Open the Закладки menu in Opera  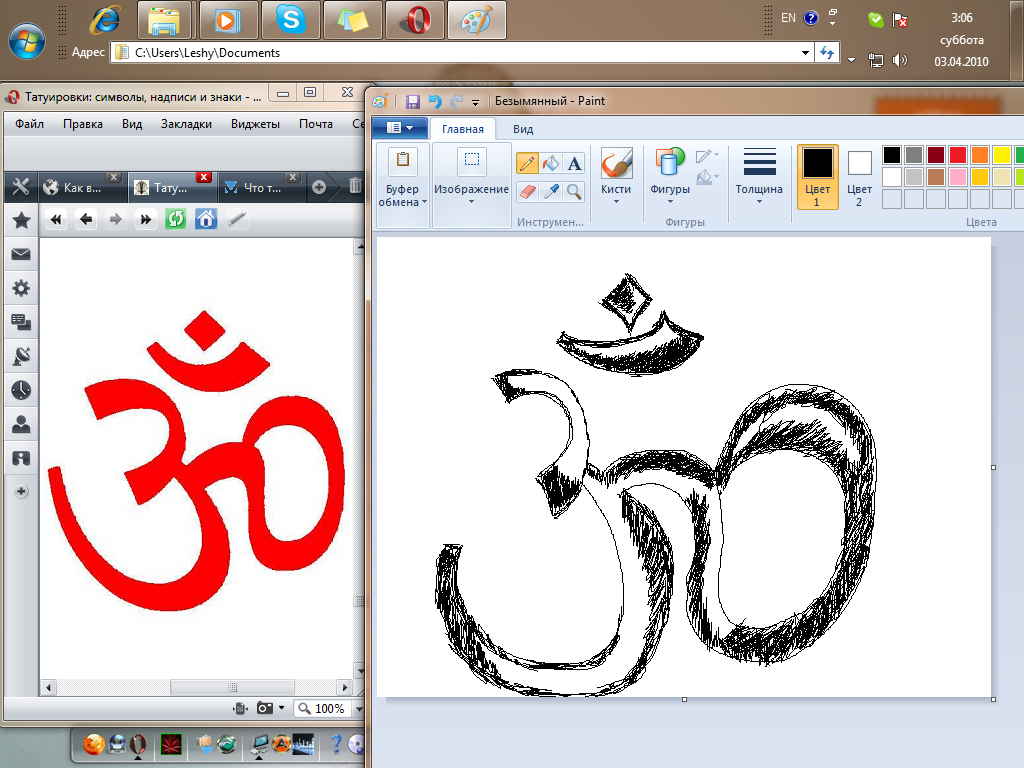[186, 124]
